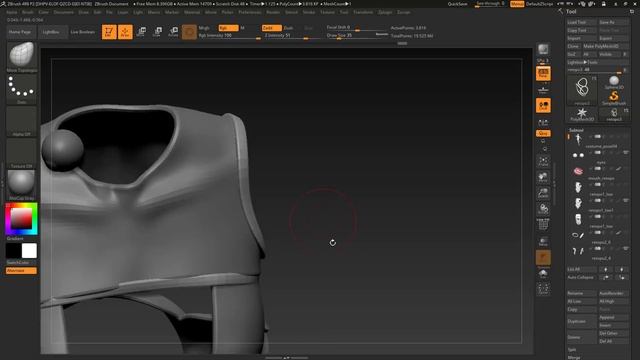The width and height of the screenshot is (640, 360).
Task: Click the Alternate button
Action: [x=21, y=271]
